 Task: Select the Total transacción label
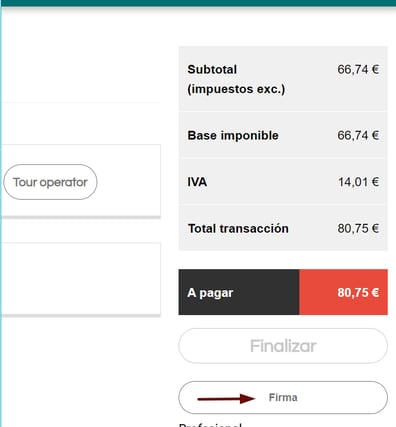[x=238, y=228]
